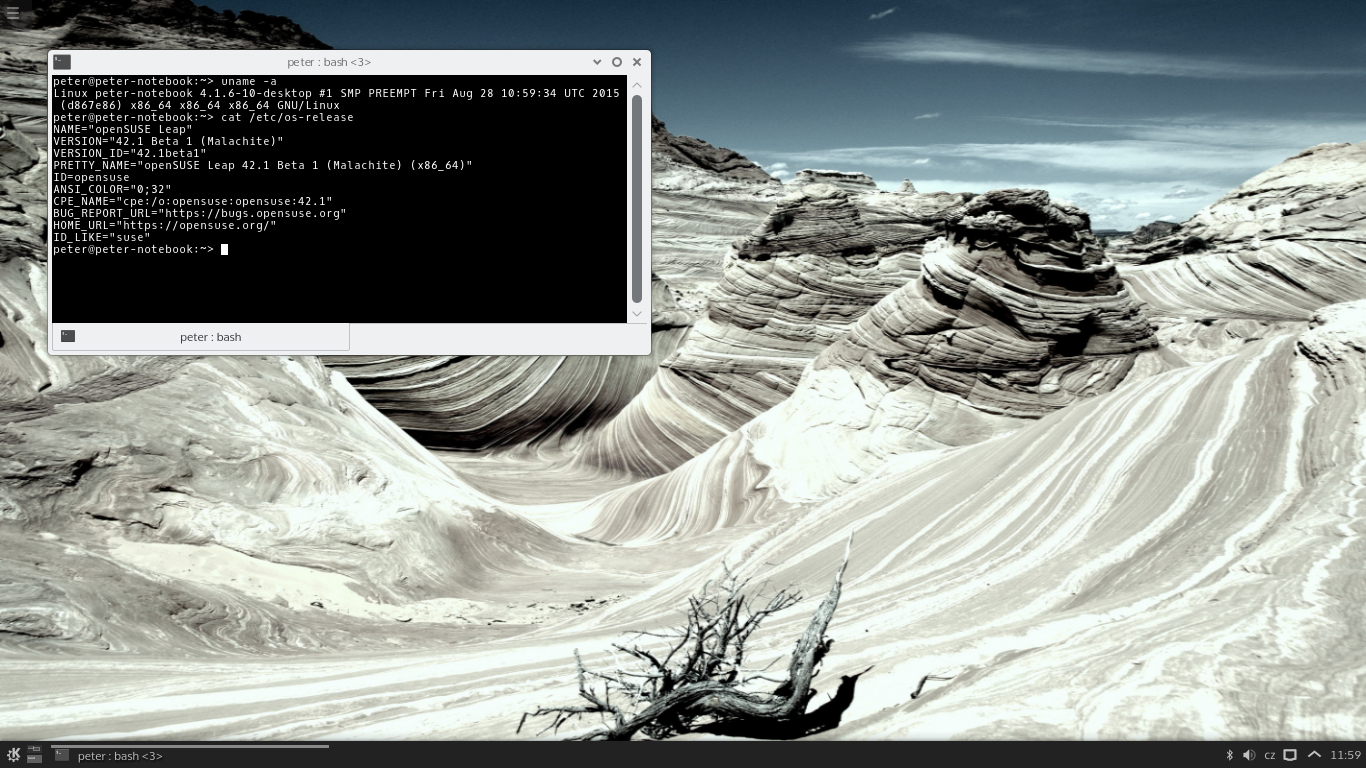Minimize the Konsole window

click(x=597, y=62)
